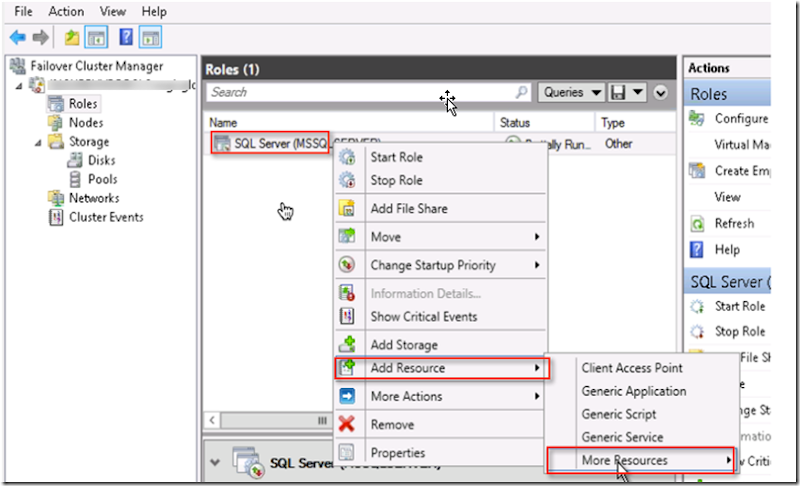The image size is (800, 486).
Task: Click the red X Remove icon
Action: coord(346,424)
